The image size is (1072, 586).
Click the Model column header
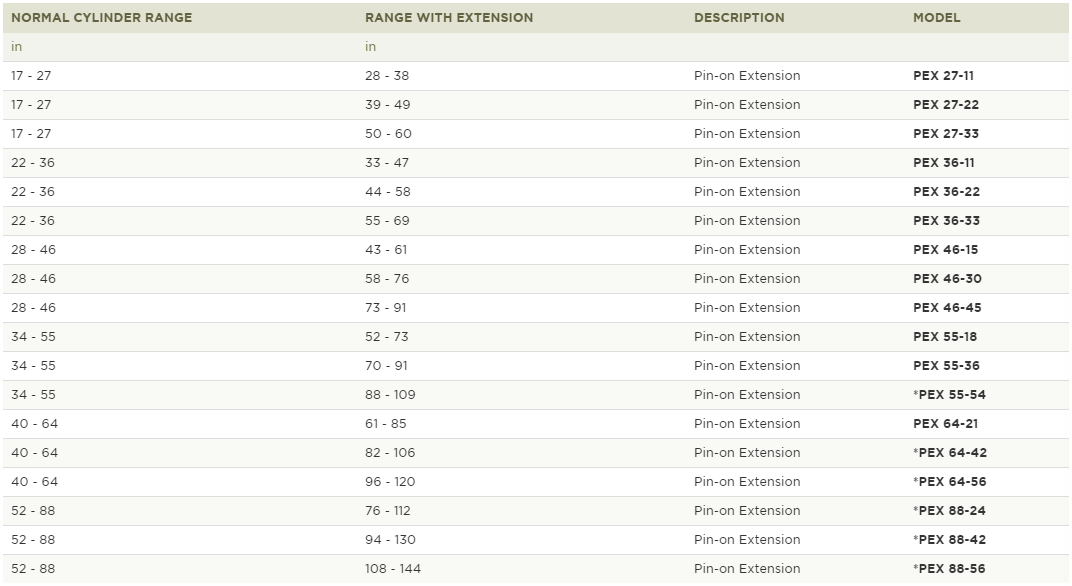937,18
